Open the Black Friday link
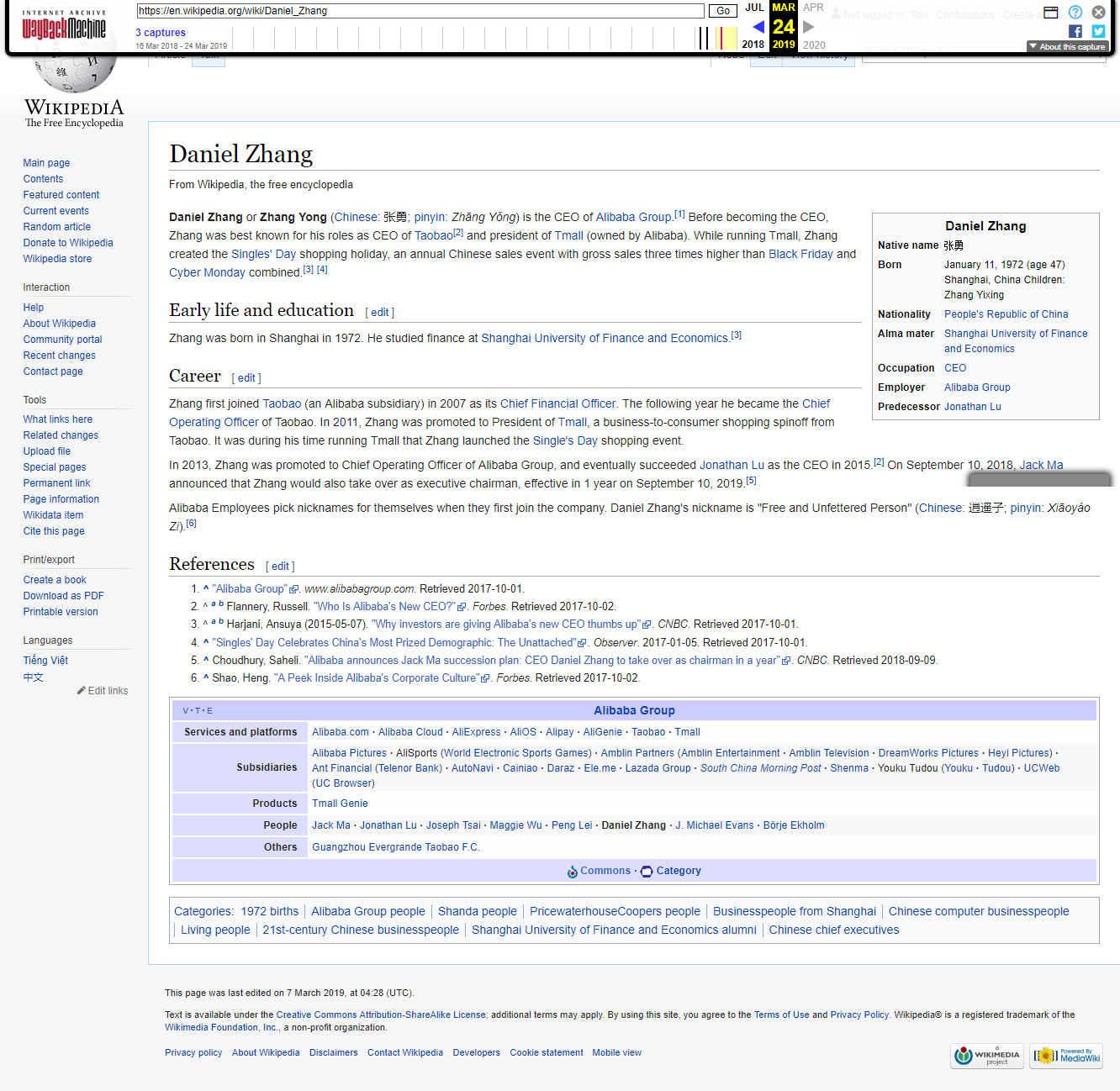This screenshot has width=1120, height=1091. pos(800,254)
